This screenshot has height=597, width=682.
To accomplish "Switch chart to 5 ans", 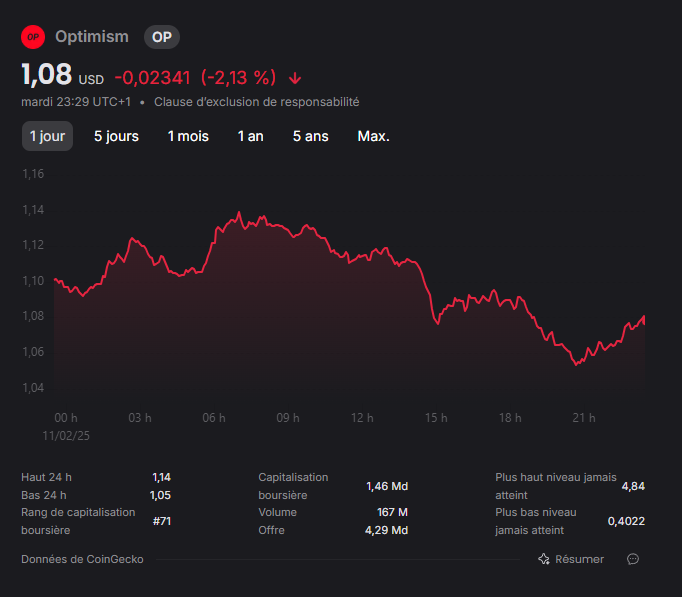I will coord(311,136).
